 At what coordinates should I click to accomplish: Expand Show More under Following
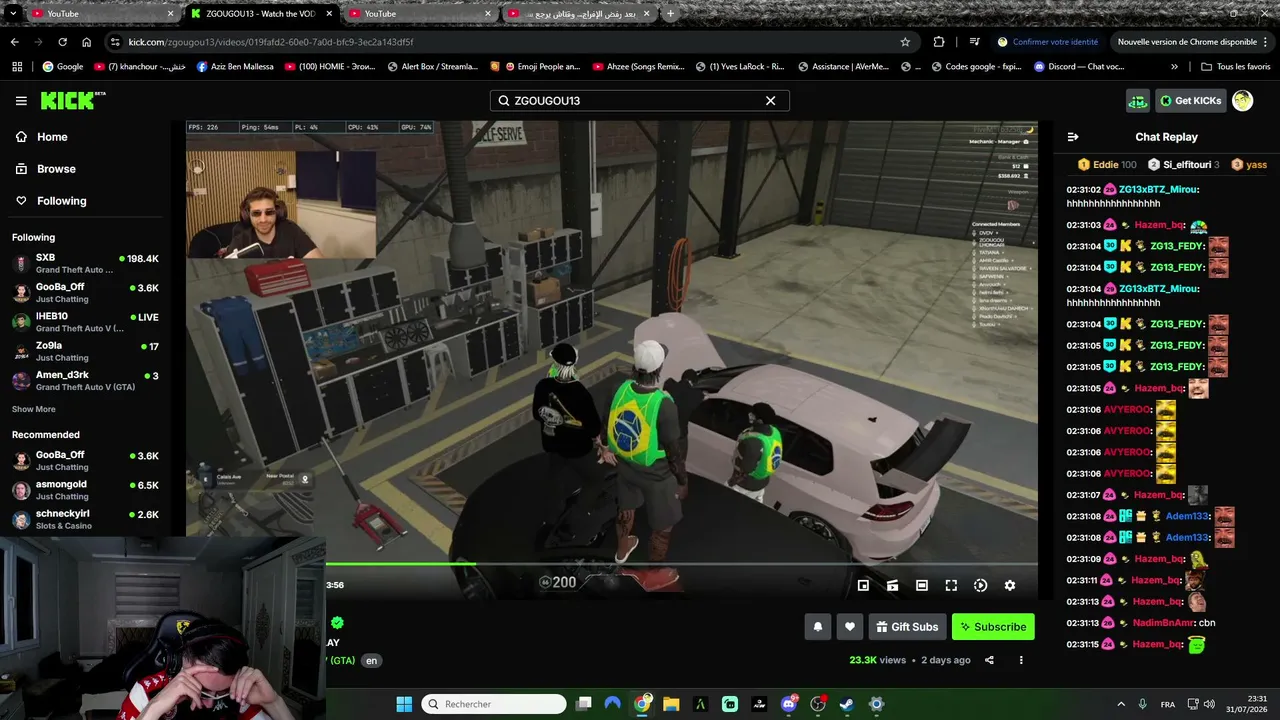[34, 409]
